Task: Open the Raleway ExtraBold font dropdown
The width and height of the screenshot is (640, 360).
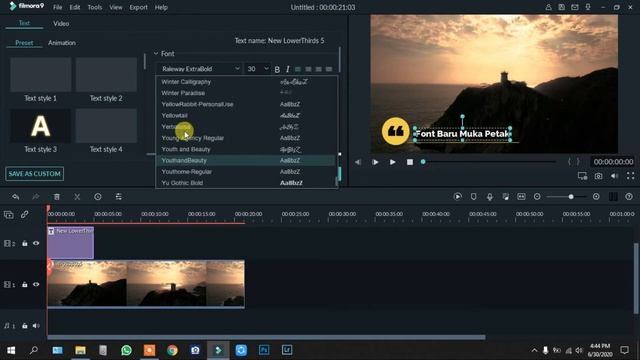Action: (x=200, y=69)
